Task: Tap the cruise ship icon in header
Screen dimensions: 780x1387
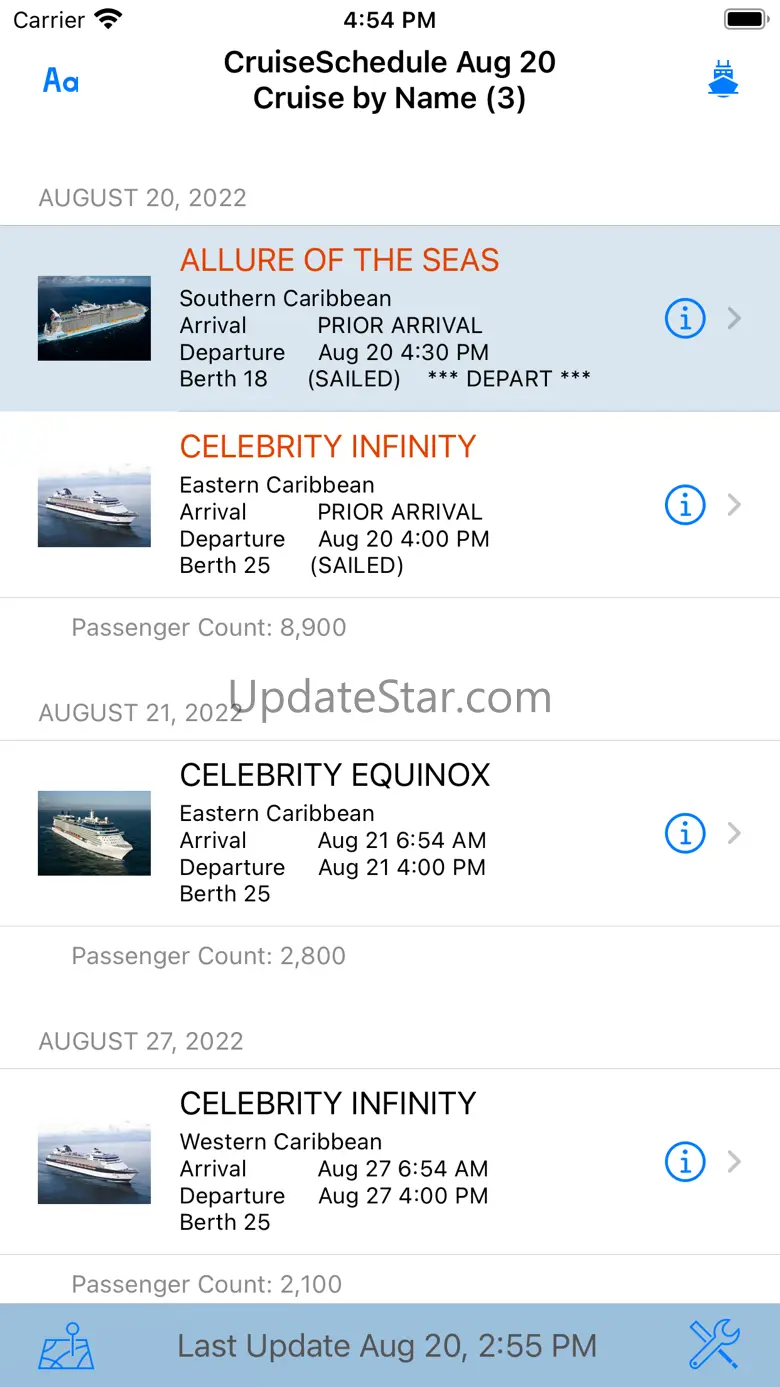Action: [722, 79]
